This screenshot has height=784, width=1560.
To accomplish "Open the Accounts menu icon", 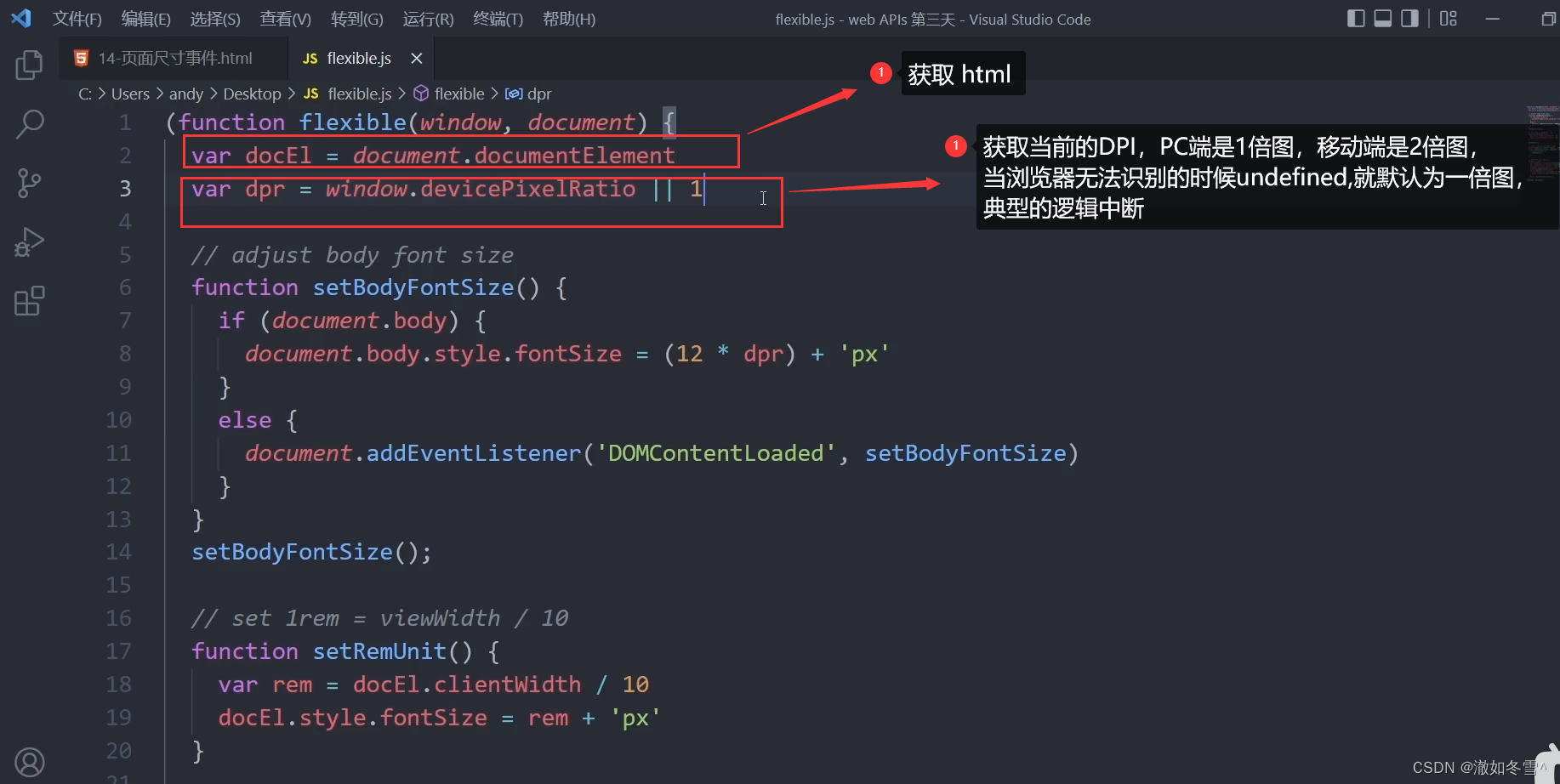I will click(29, 763).
